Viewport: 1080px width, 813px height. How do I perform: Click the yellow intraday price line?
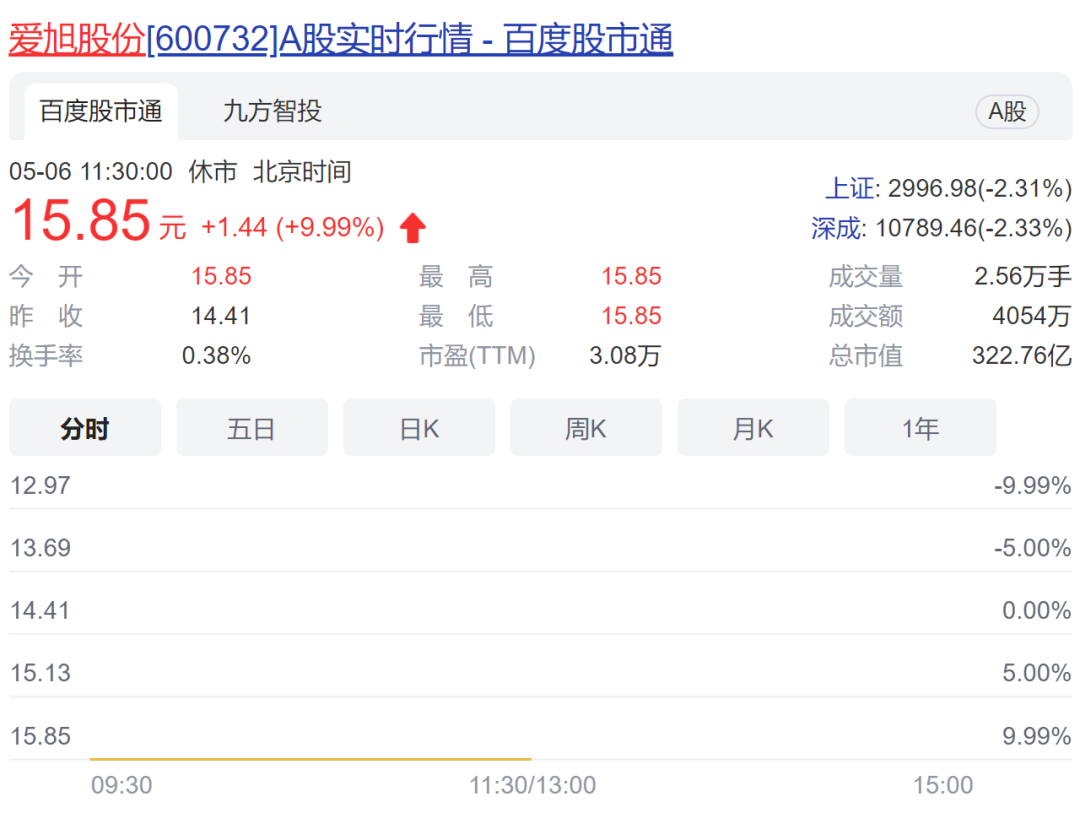click(x=310, y=759)
